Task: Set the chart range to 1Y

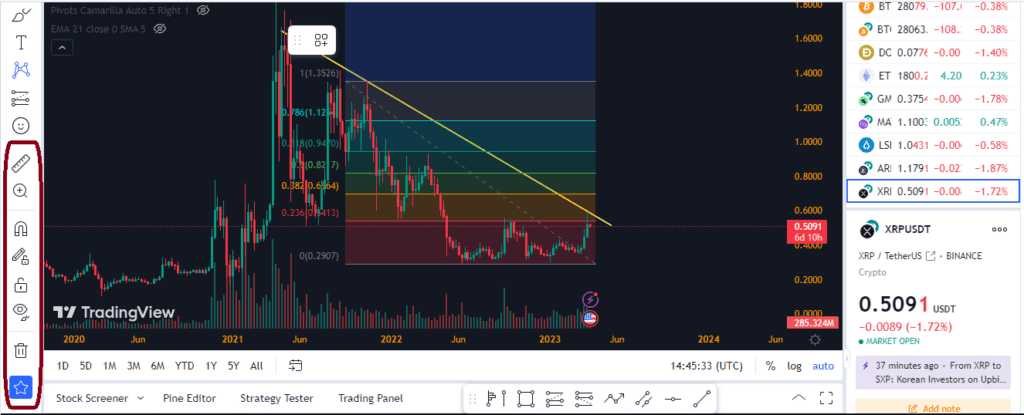Action: pos(210,366)
